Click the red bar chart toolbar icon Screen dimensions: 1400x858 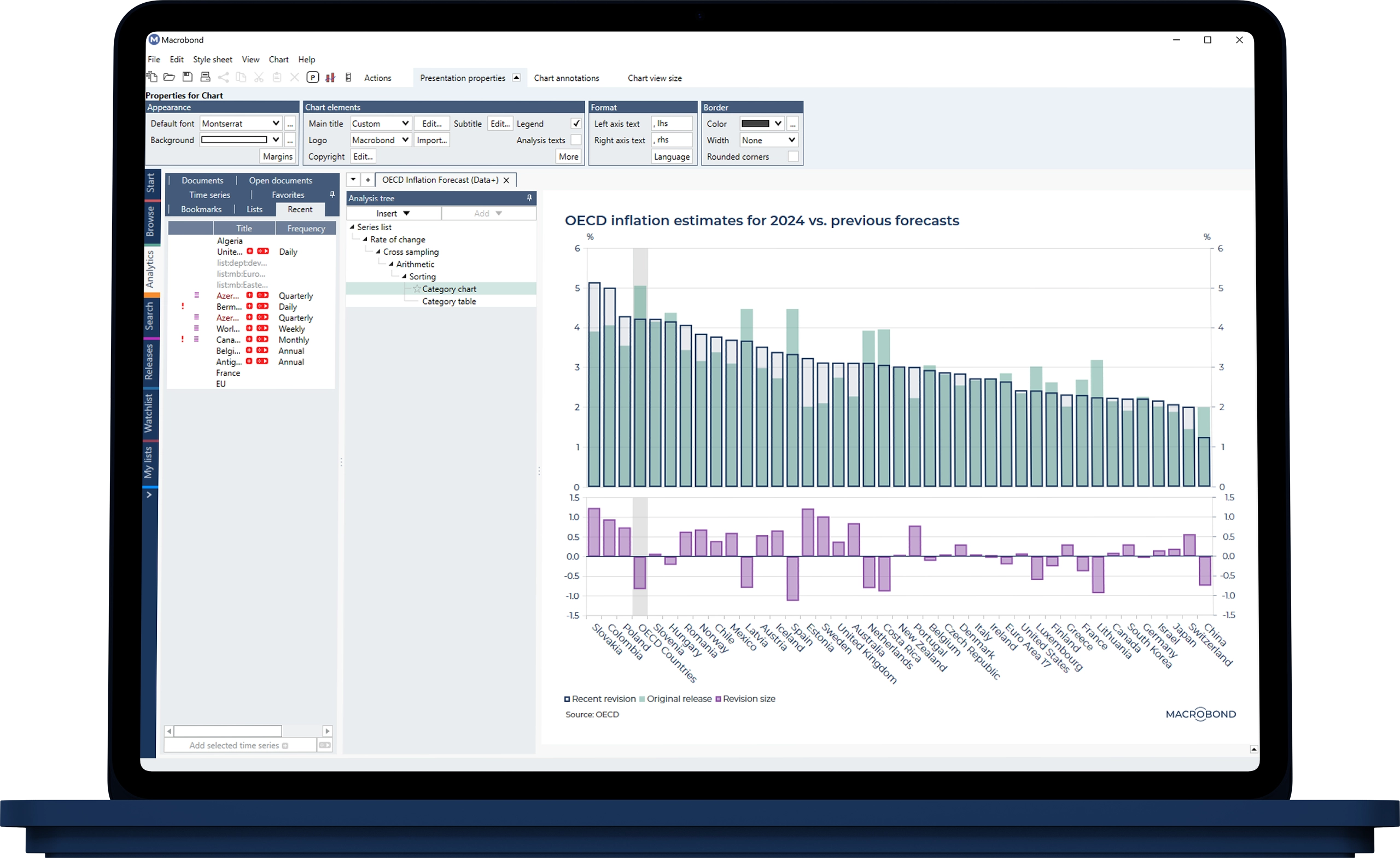[330, 77]
